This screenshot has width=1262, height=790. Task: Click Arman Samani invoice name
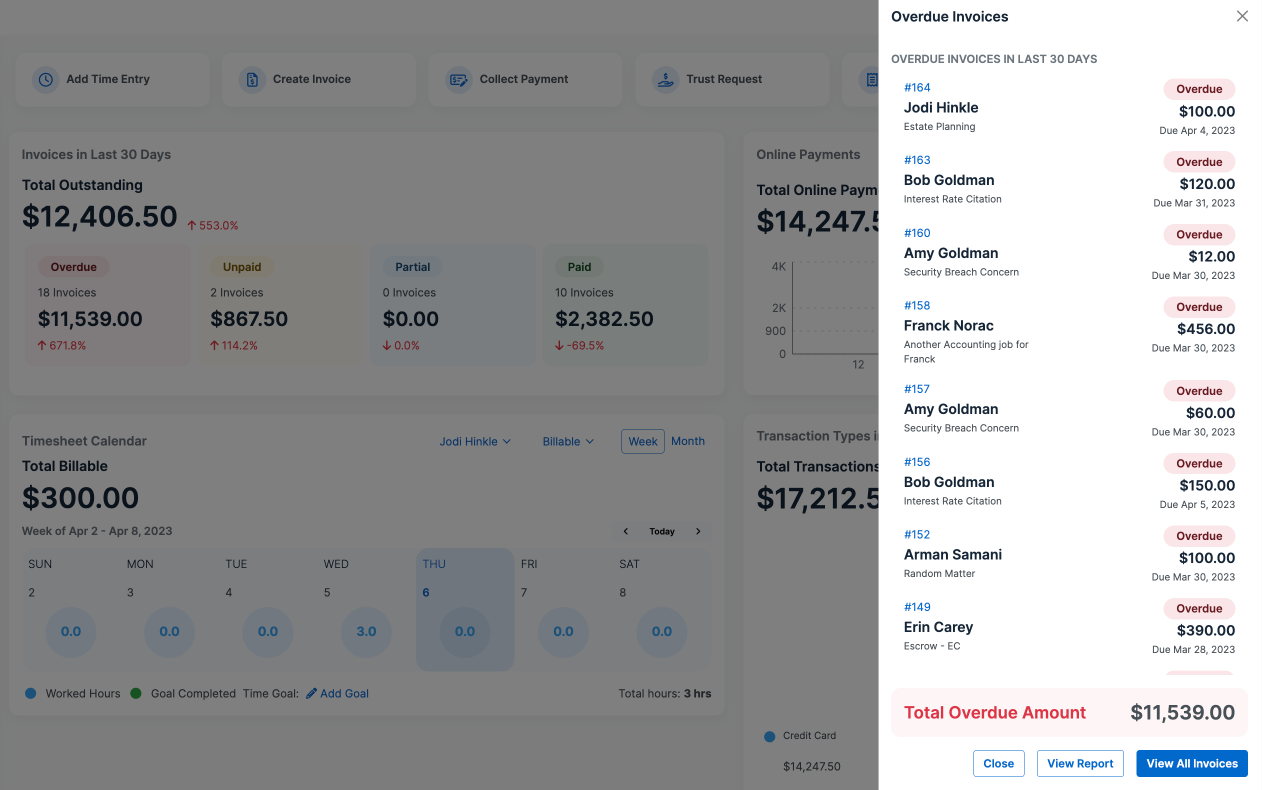pos(953,555)
